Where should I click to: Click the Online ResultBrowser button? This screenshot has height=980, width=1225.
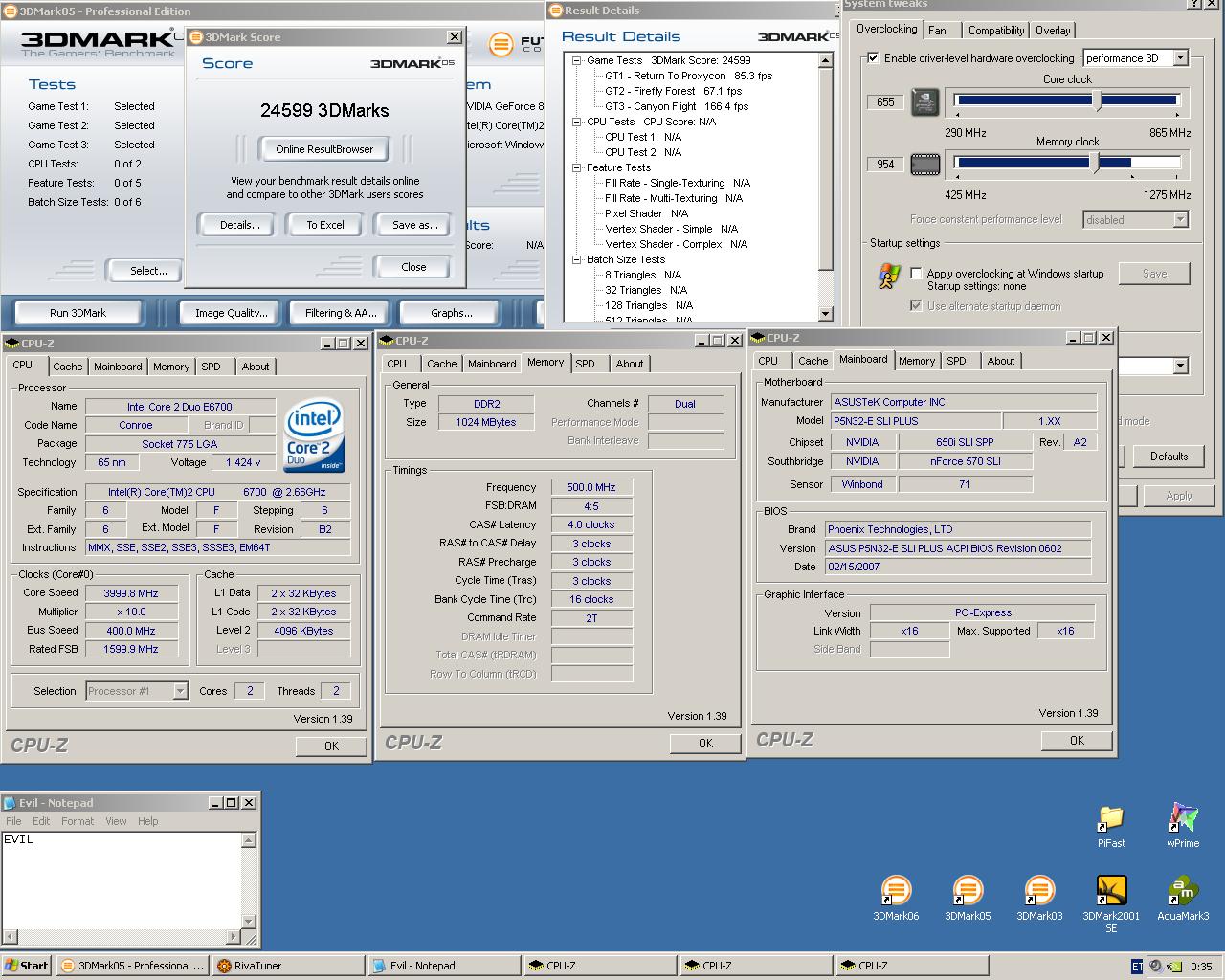click(x=324, y=149)
